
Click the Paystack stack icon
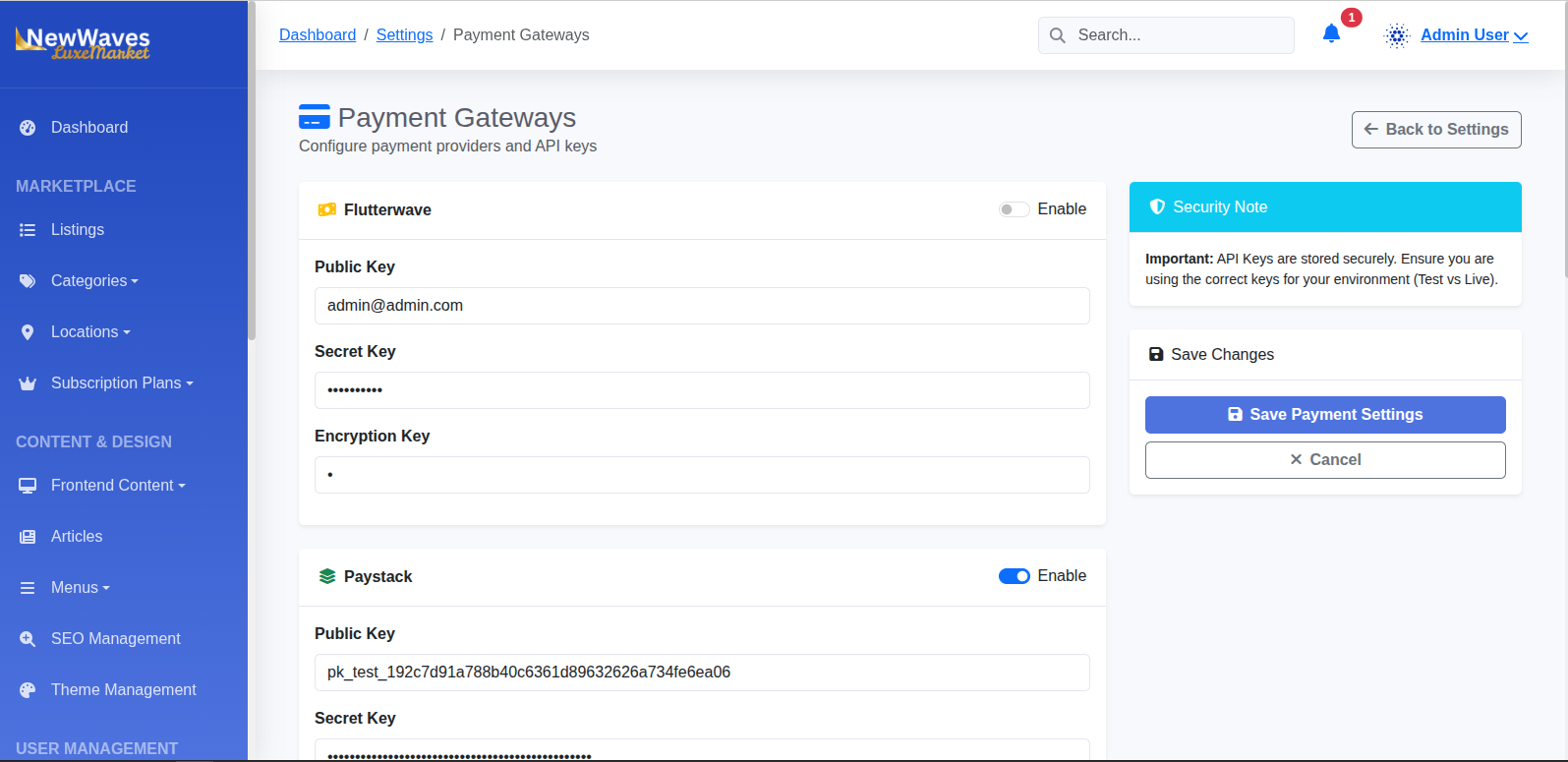[327, 577]
